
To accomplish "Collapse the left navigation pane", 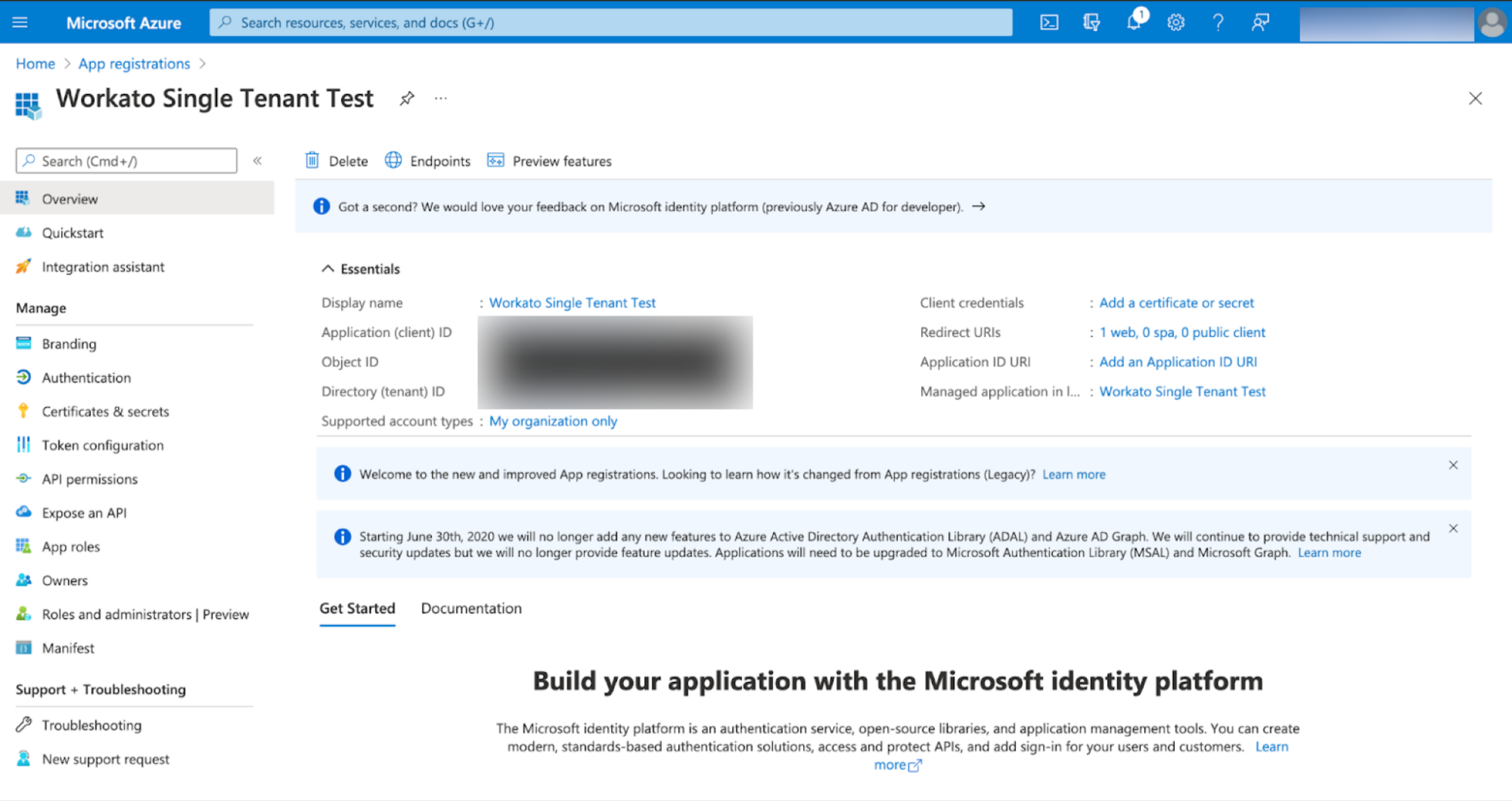I will pyautogui.click(x=257, y=160).
